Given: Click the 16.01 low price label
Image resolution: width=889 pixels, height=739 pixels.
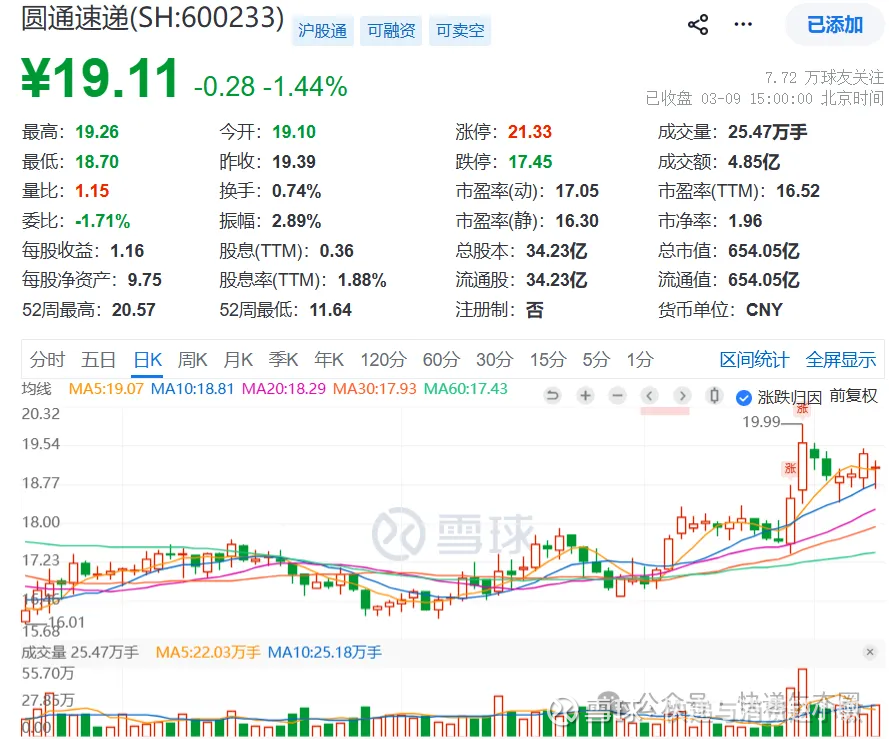Looking at the screenshot, I should pos(66,622).
